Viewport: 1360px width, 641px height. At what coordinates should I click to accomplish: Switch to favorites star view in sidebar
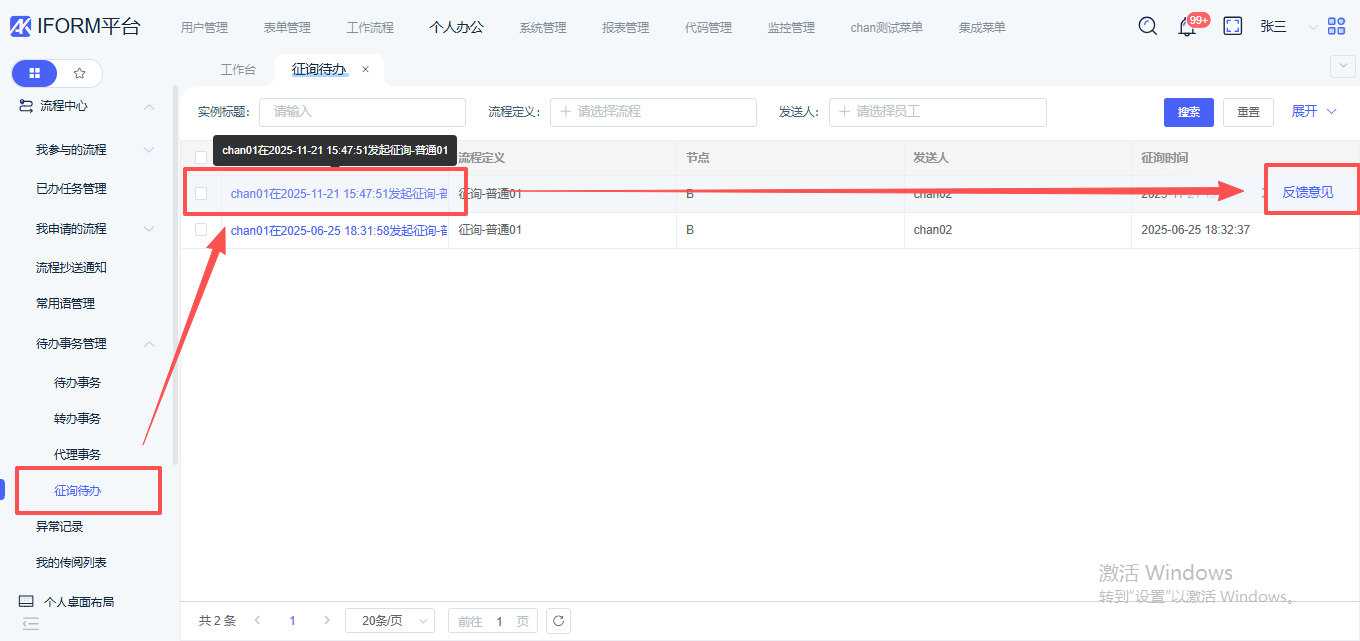tap(80, 73)
